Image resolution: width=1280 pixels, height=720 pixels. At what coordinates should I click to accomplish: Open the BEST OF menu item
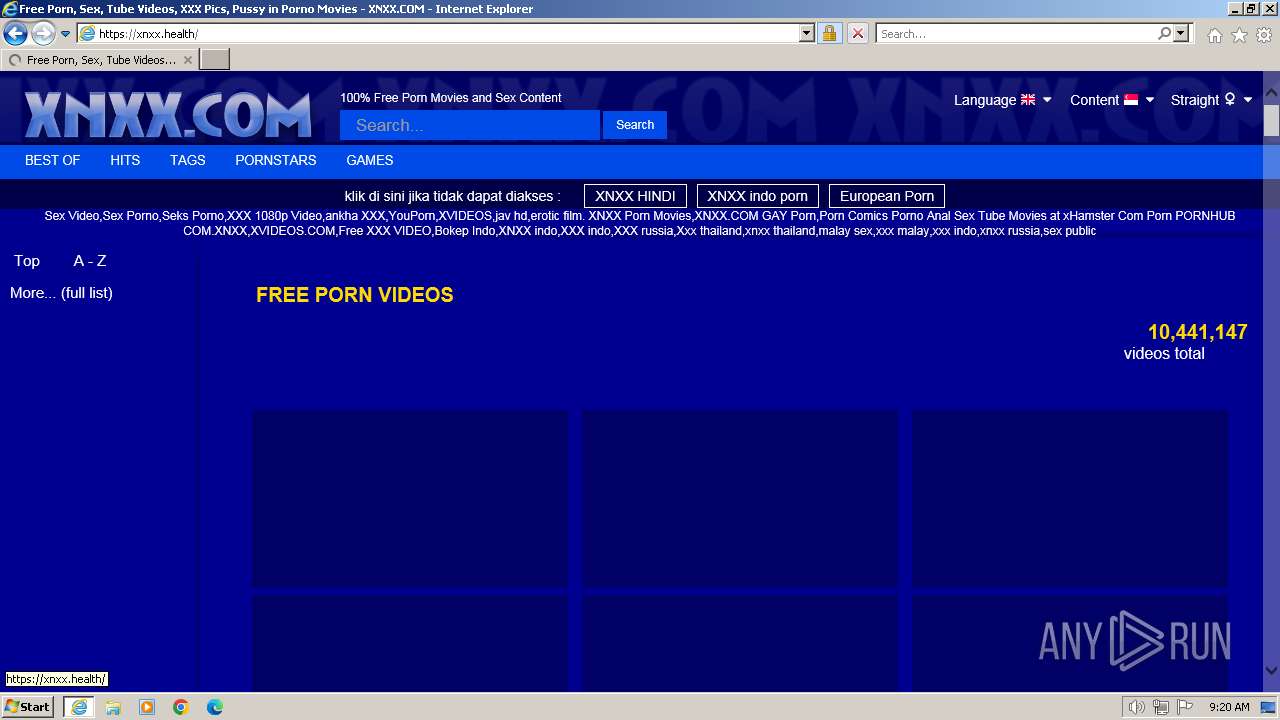(52, 160)
